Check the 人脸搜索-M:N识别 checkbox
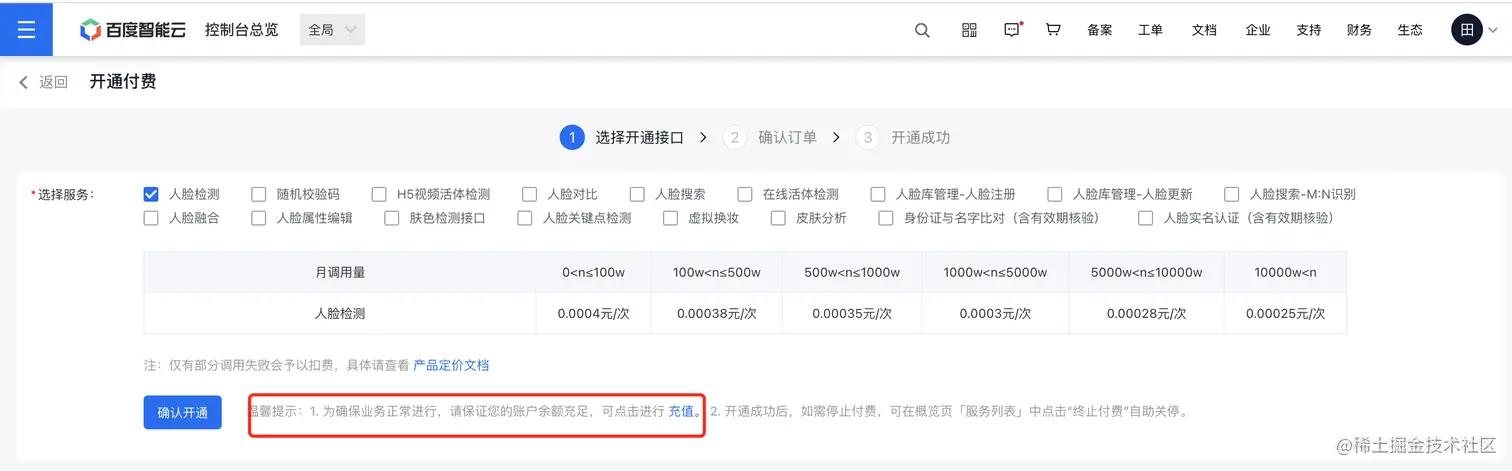Image resolution: width=1512 pixels, height=471 pixels. click(1232, 194)
